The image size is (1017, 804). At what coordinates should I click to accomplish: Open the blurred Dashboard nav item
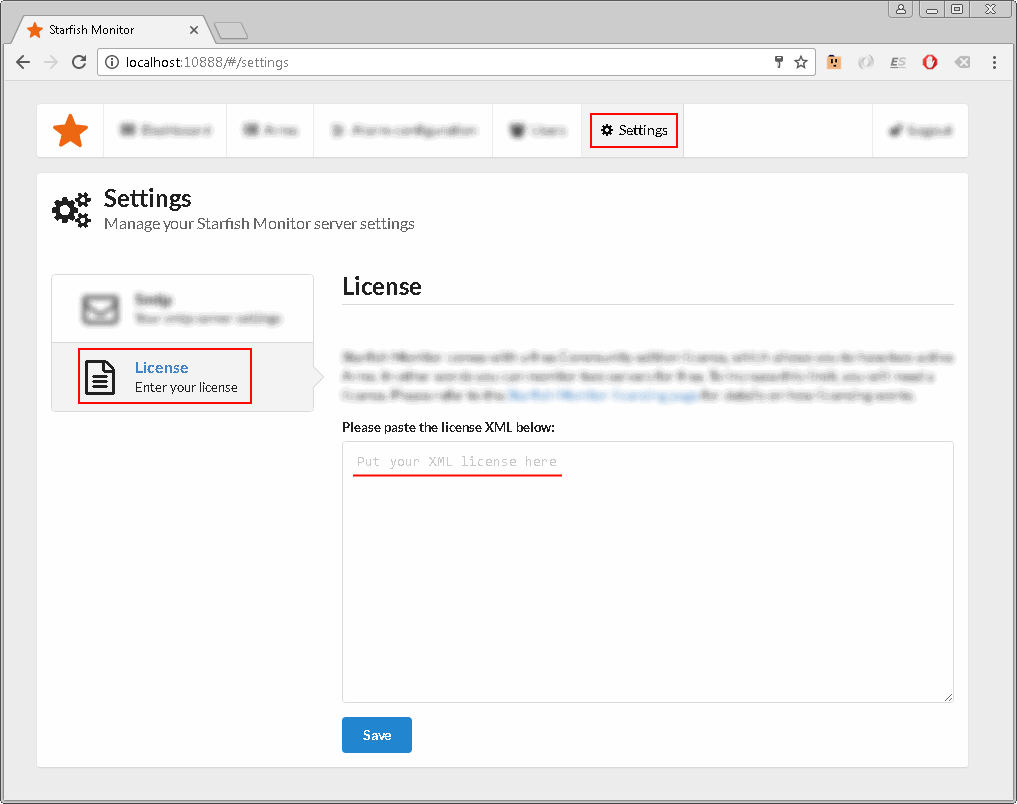coord(165,130)
